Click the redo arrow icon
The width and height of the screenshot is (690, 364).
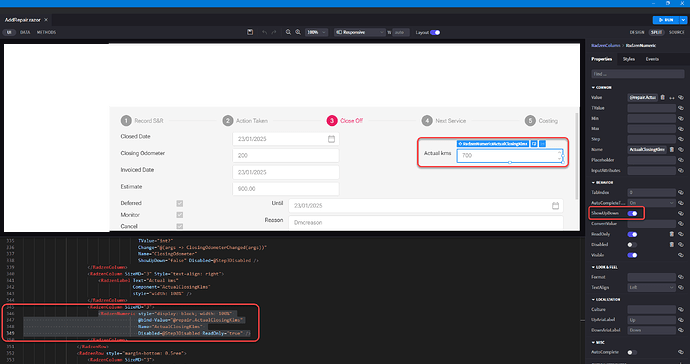274,32
